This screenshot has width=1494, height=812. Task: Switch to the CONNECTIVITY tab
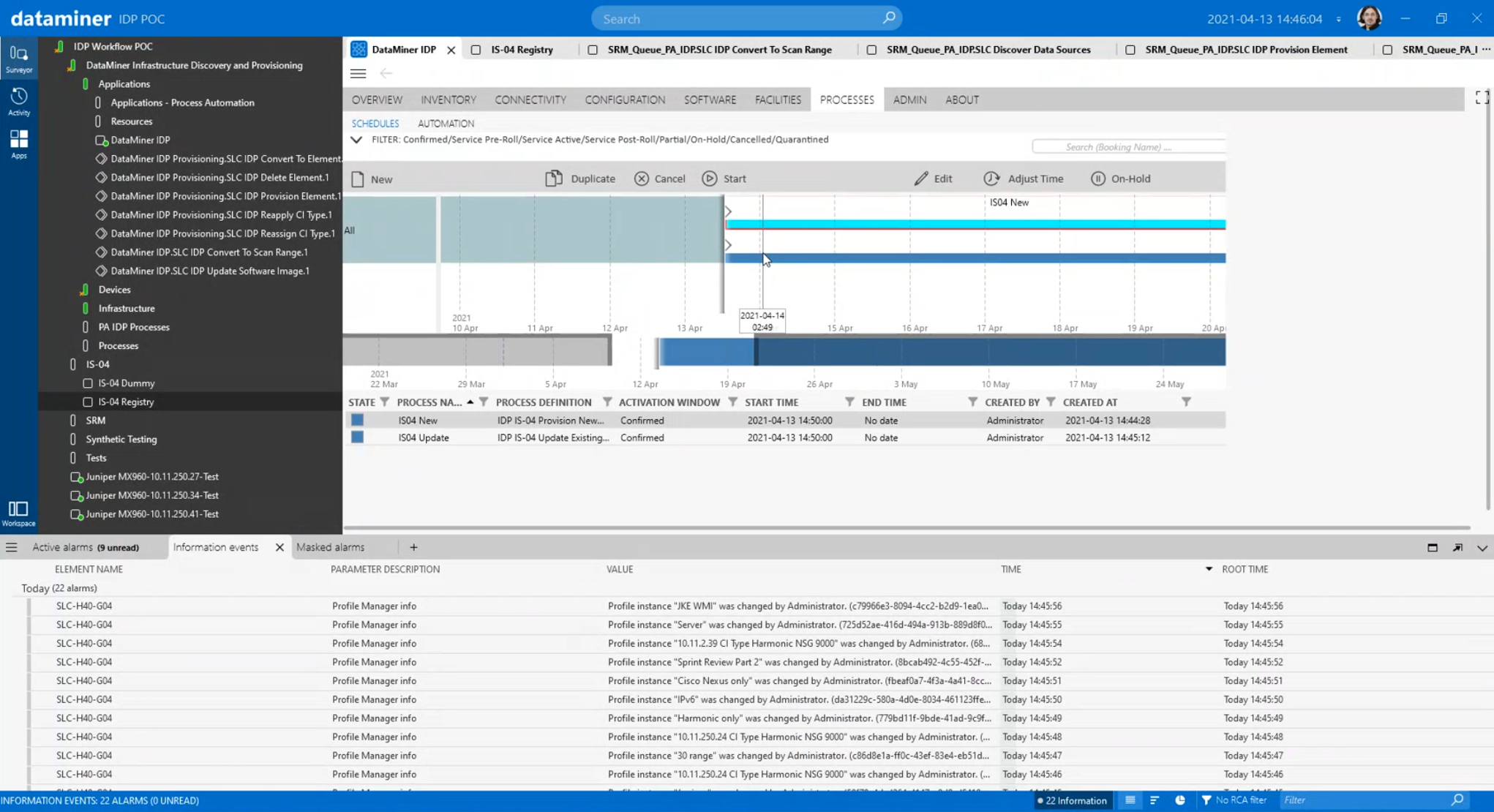point(530,99)
